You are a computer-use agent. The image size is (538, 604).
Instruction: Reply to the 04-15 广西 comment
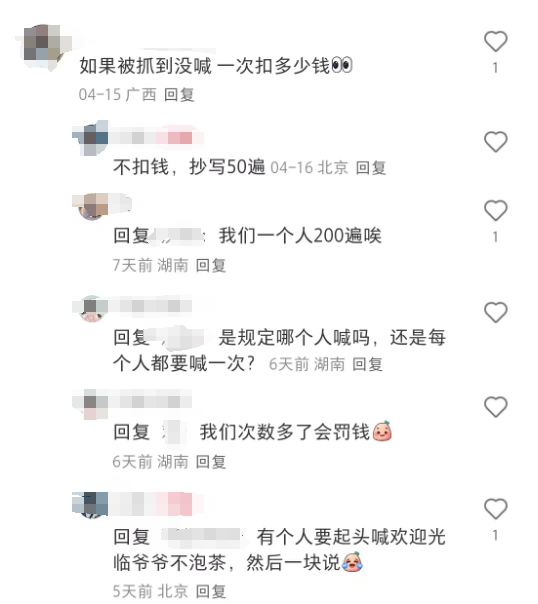(179, 95)
